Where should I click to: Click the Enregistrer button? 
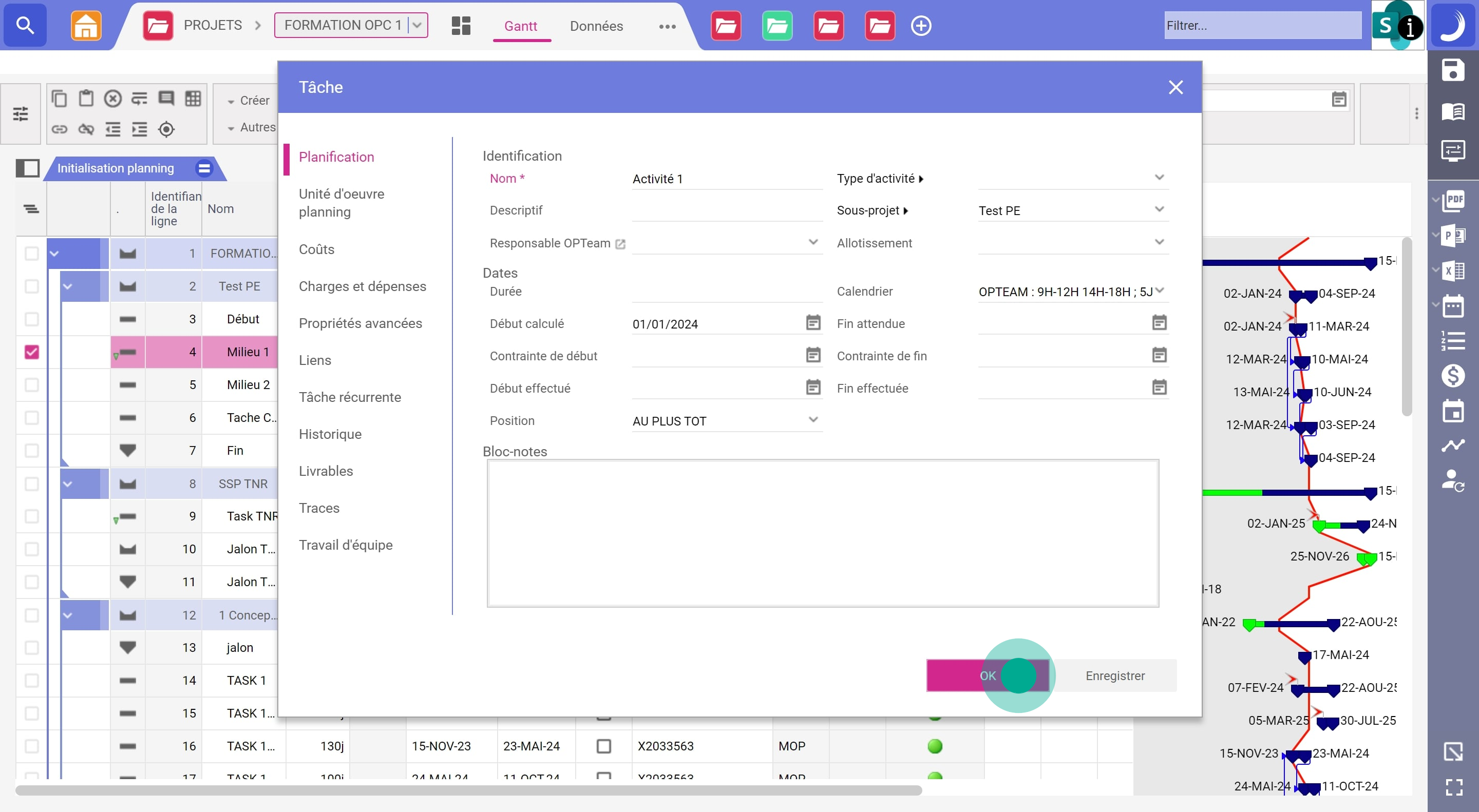[1114, 675]
